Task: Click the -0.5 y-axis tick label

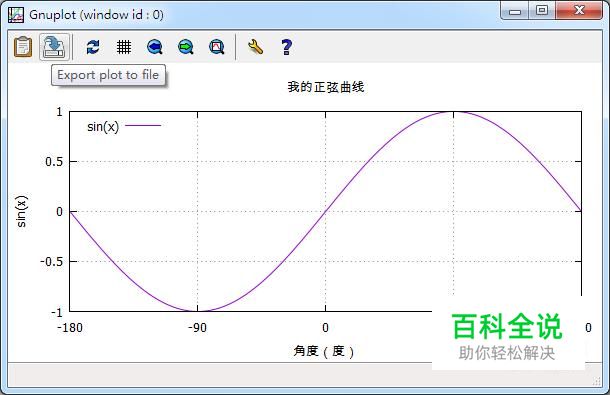Action: pos(51,262)
